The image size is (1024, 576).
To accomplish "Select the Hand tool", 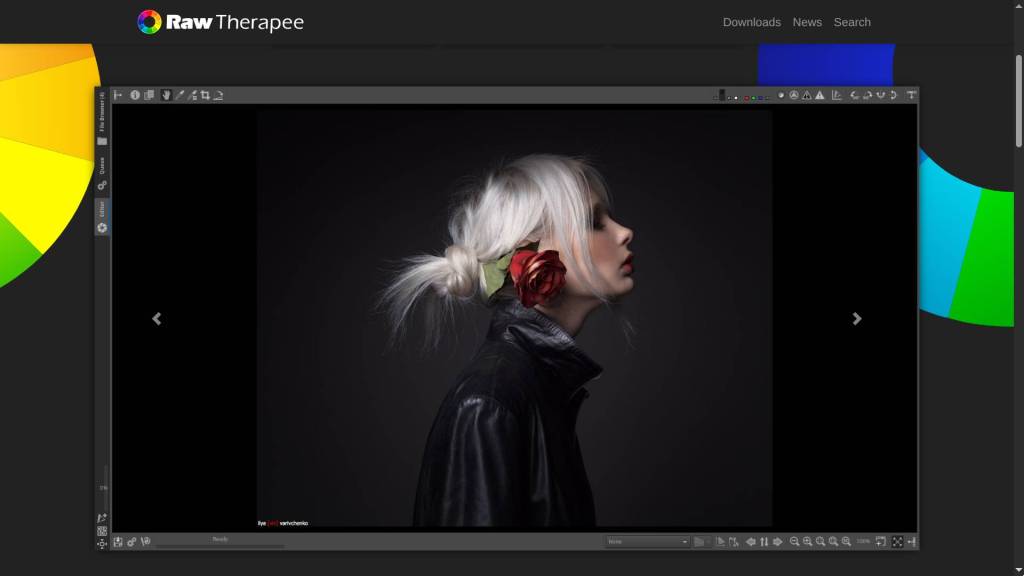I will [166, 95].
